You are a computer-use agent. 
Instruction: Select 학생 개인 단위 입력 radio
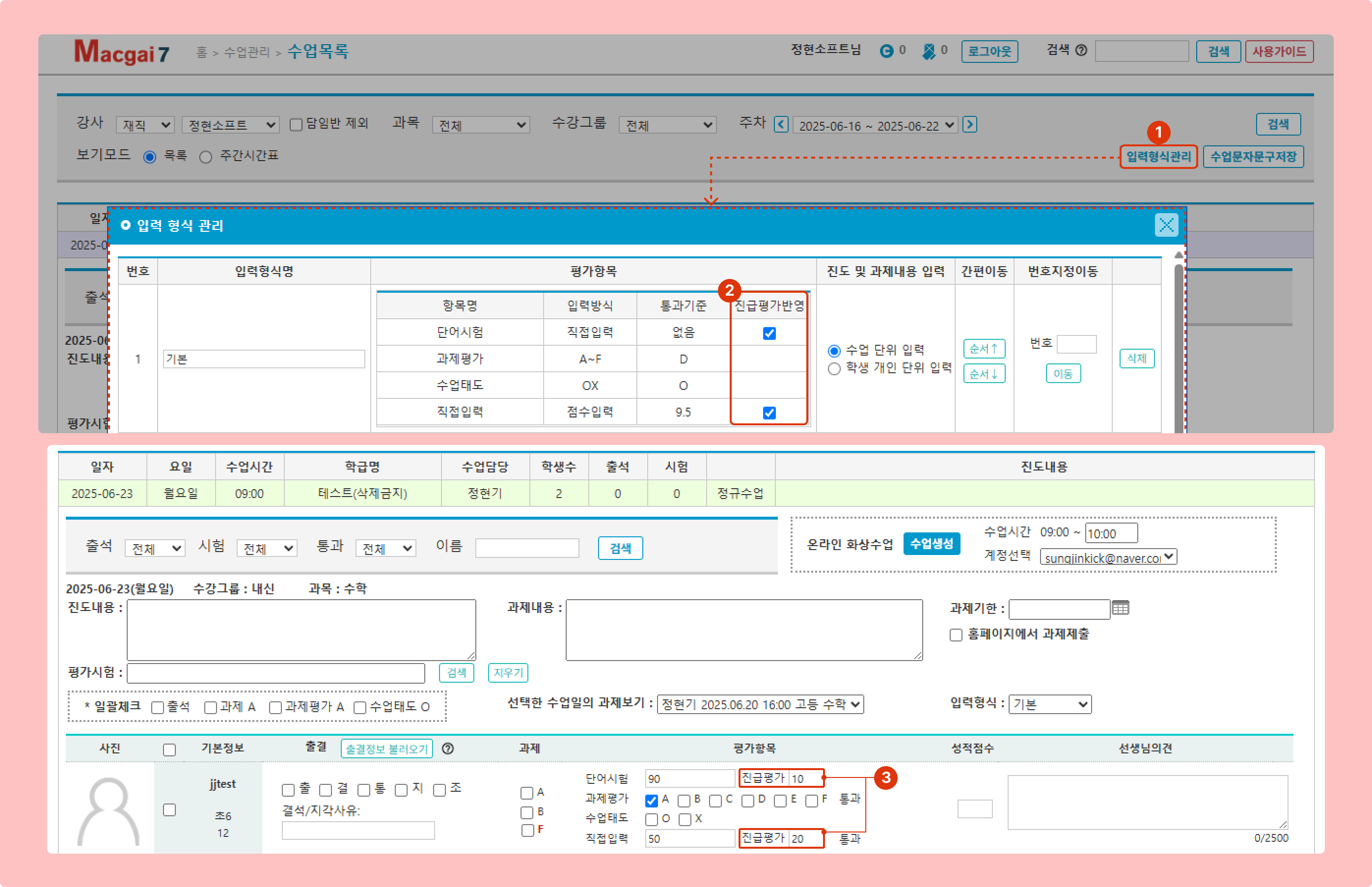pyautogui.click(x=834, y=369)
